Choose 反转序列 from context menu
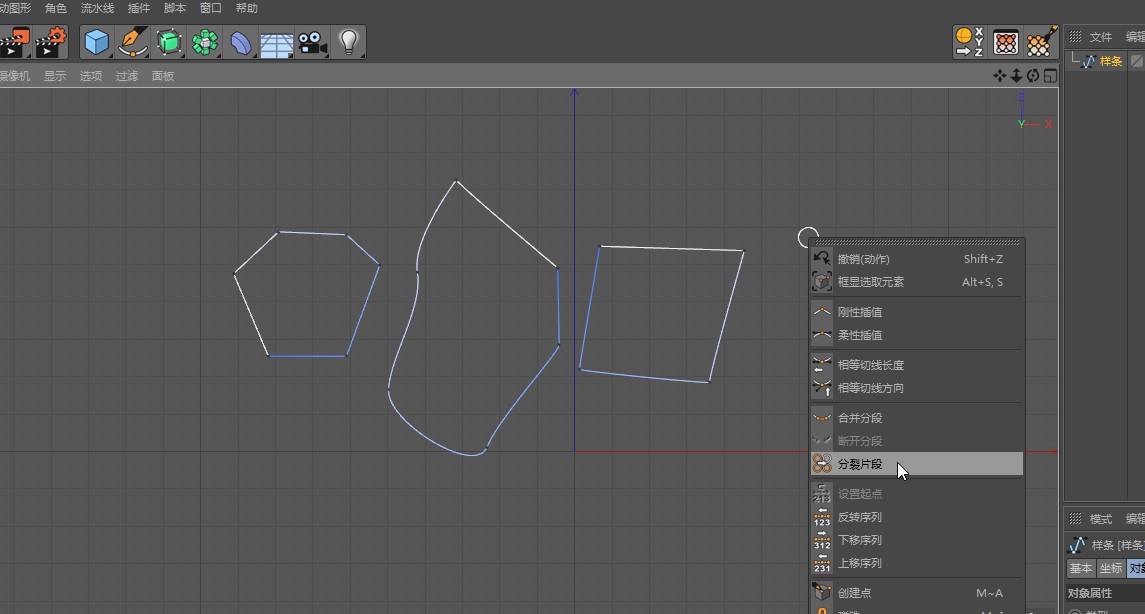Viewport: 1145px width, 614px height. tap(916, 517)
